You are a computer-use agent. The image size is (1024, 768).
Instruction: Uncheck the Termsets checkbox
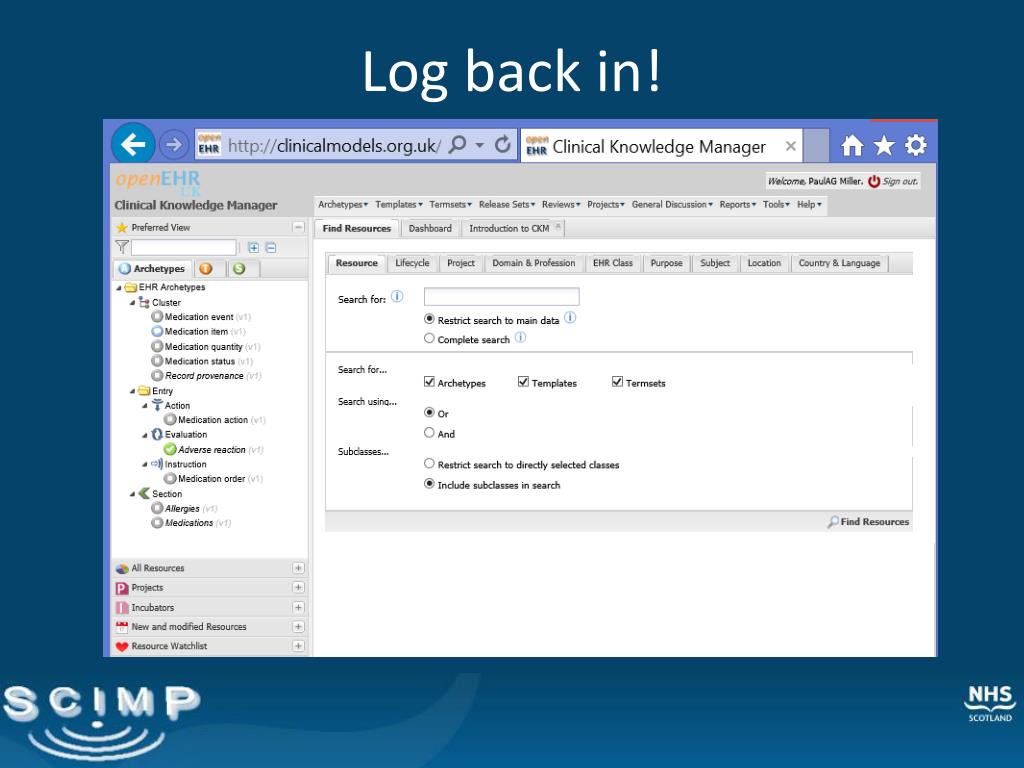tap(617, 382)
